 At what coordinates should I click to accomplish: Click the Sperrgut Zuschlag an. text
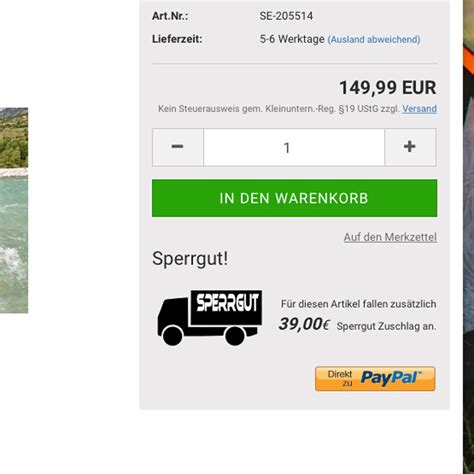pyautogui.click(x=386, y=326)
